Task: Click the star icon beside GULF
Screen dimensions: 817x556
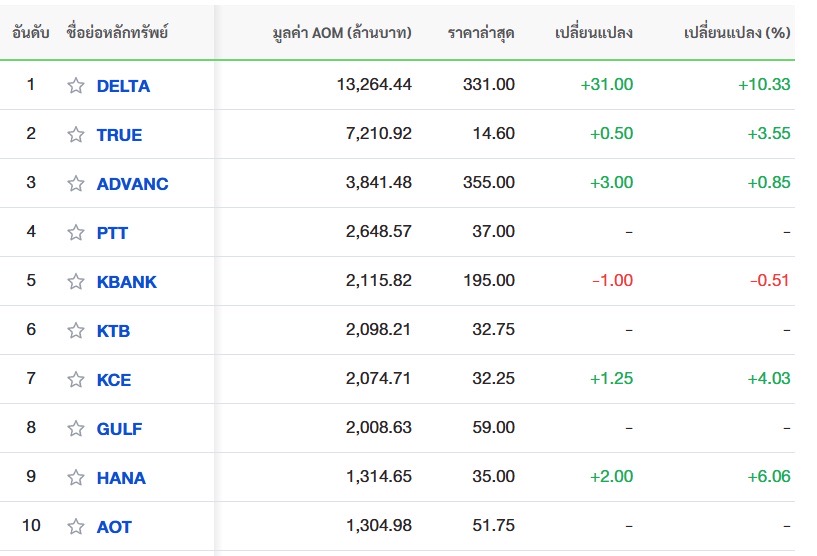Action: 76,428
